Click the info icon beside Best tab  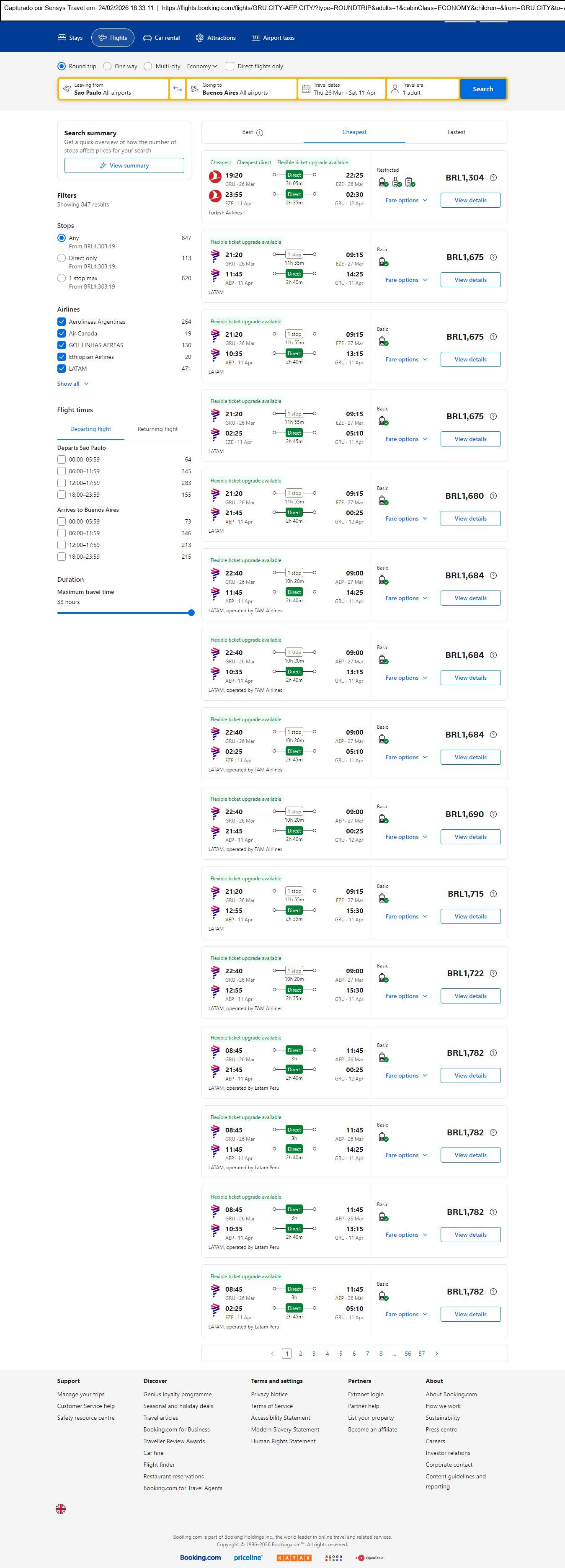260,133
